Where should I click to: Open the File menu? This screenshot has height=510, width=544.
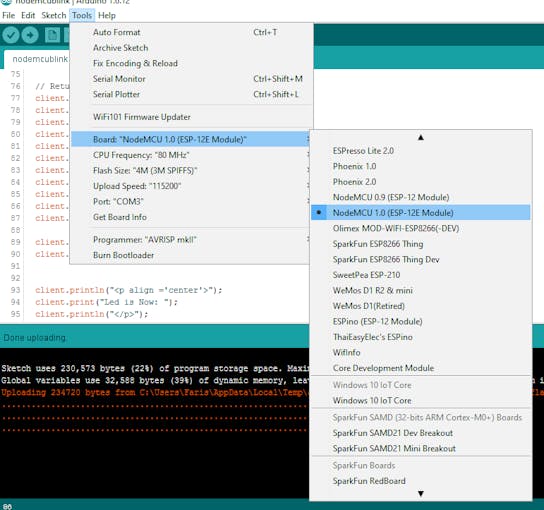click(x=8, y=15)
